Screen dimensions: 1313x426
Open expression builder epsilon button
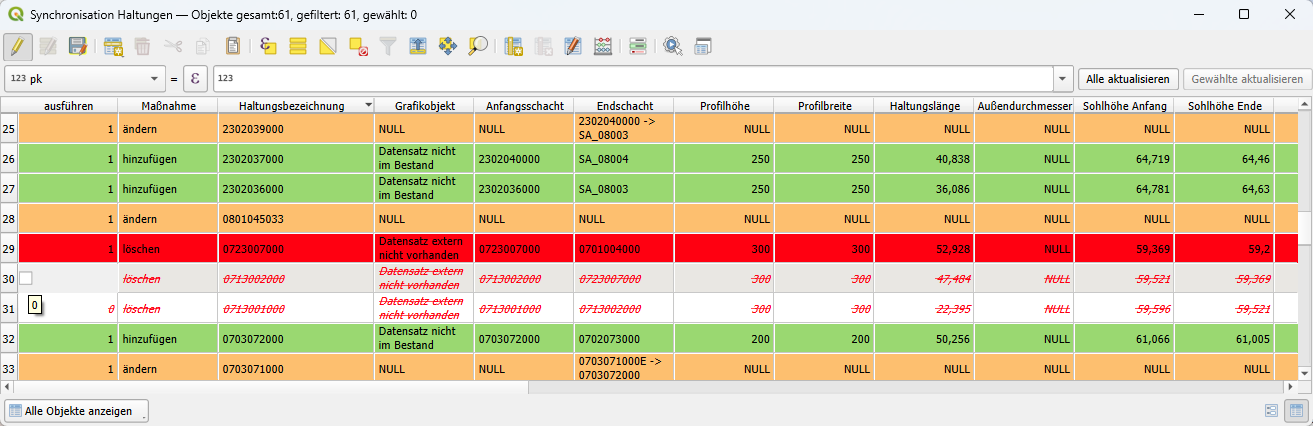tap(196, 78)
